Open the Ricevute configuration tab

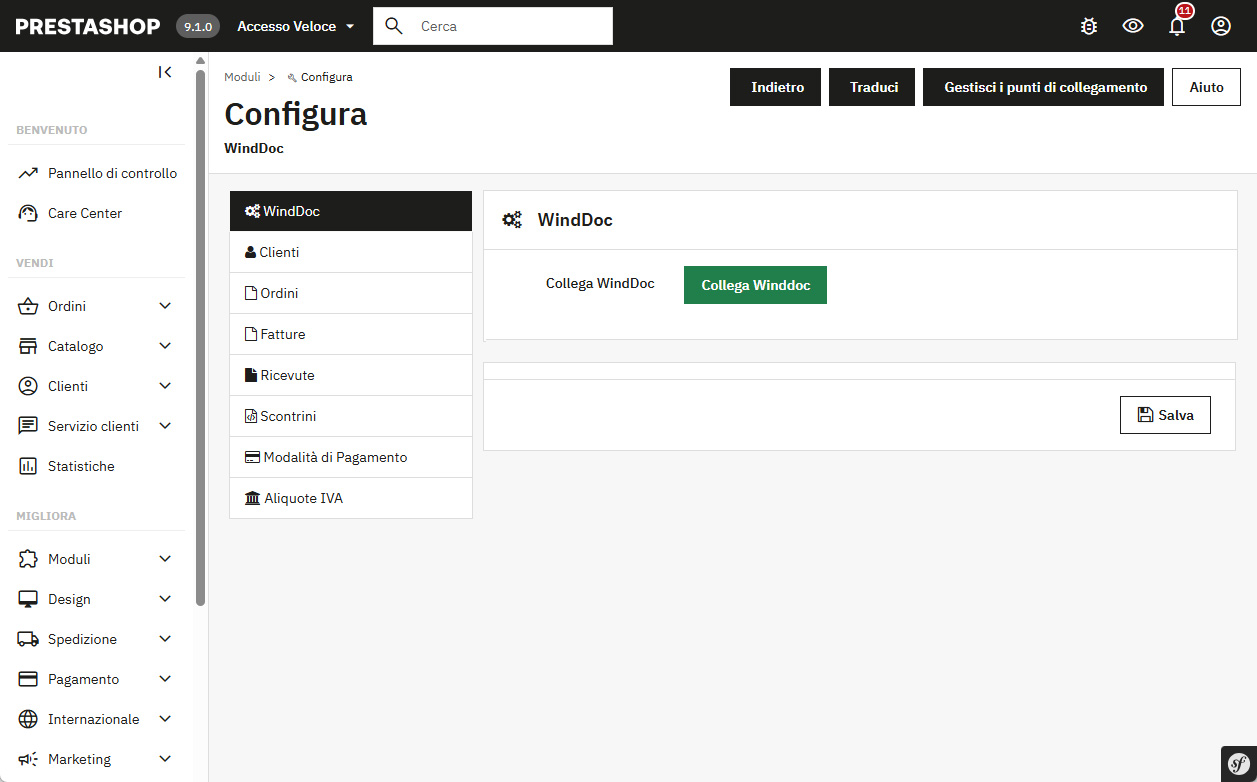coord(351,375)
